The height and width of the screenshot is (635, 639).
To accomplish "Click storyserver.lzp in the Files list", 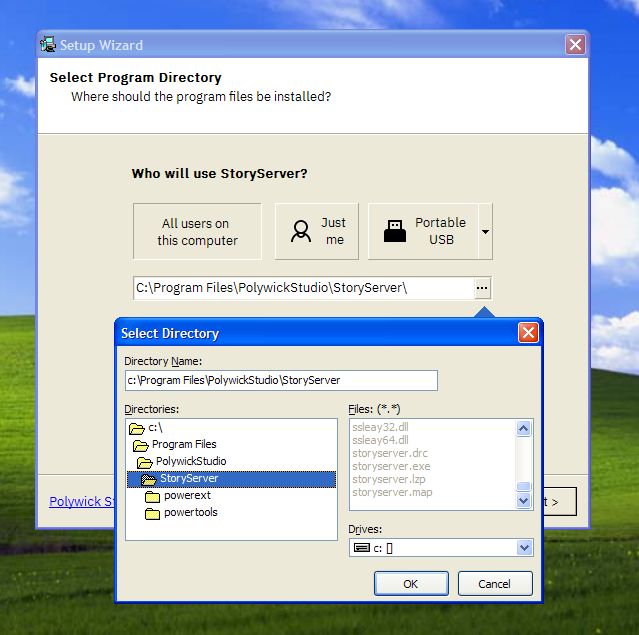I will tap(389, 479).
